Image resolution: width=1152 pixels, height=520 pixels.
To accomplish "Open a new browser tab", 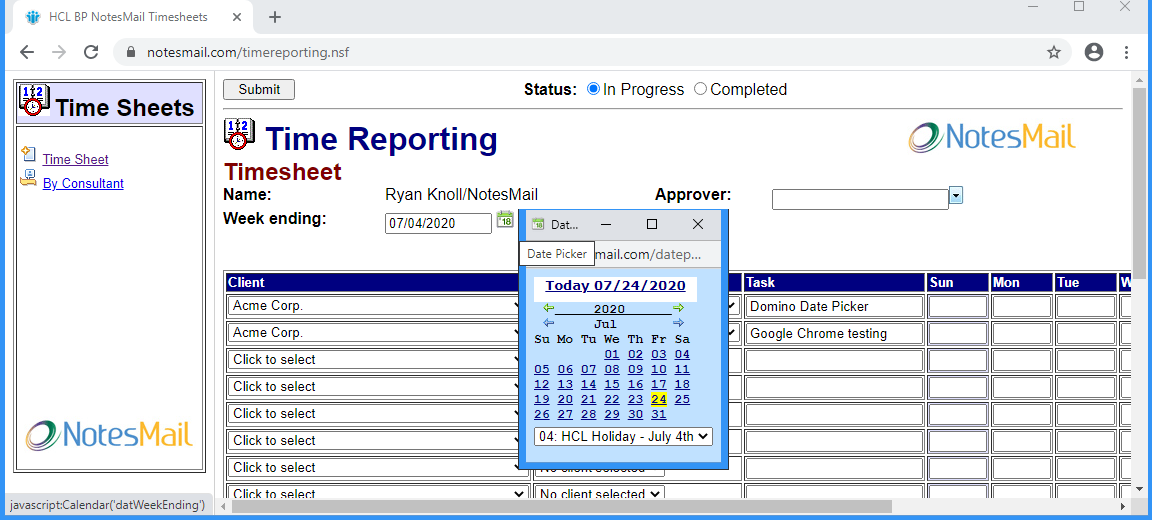I will (x=275, y=17).
